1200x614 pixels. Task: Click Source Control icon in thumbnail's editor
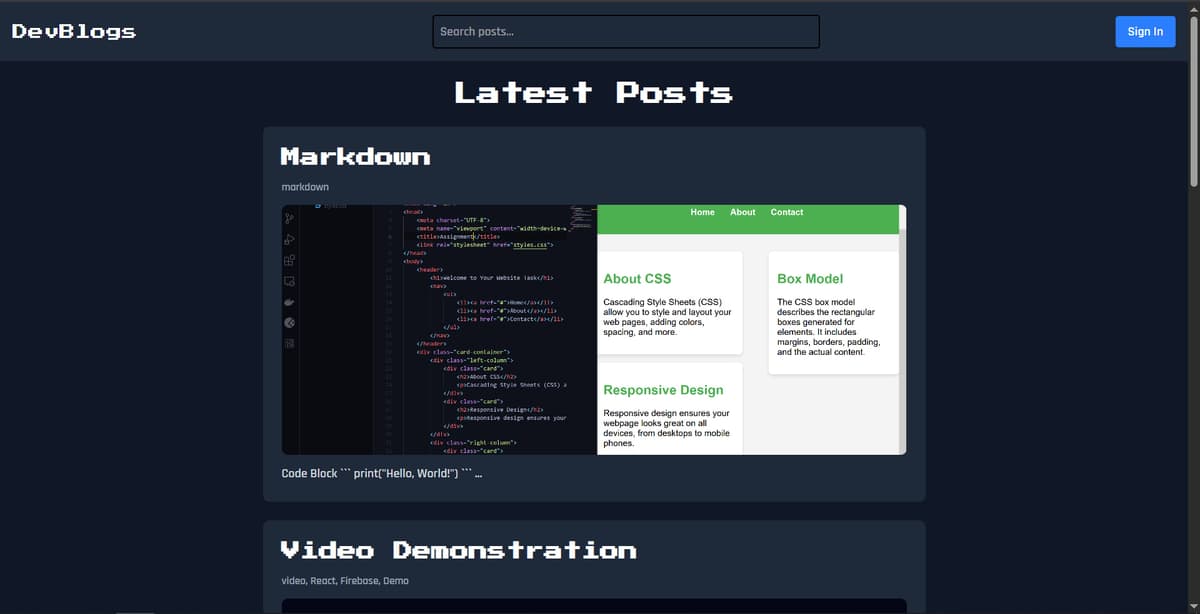click(289, 218)
